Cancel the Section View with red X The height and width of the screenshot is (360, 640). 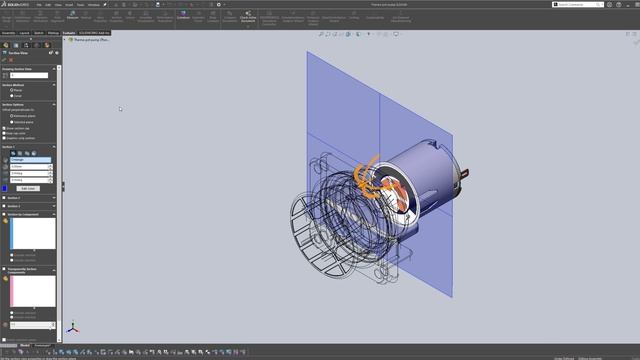coord(11,60)
